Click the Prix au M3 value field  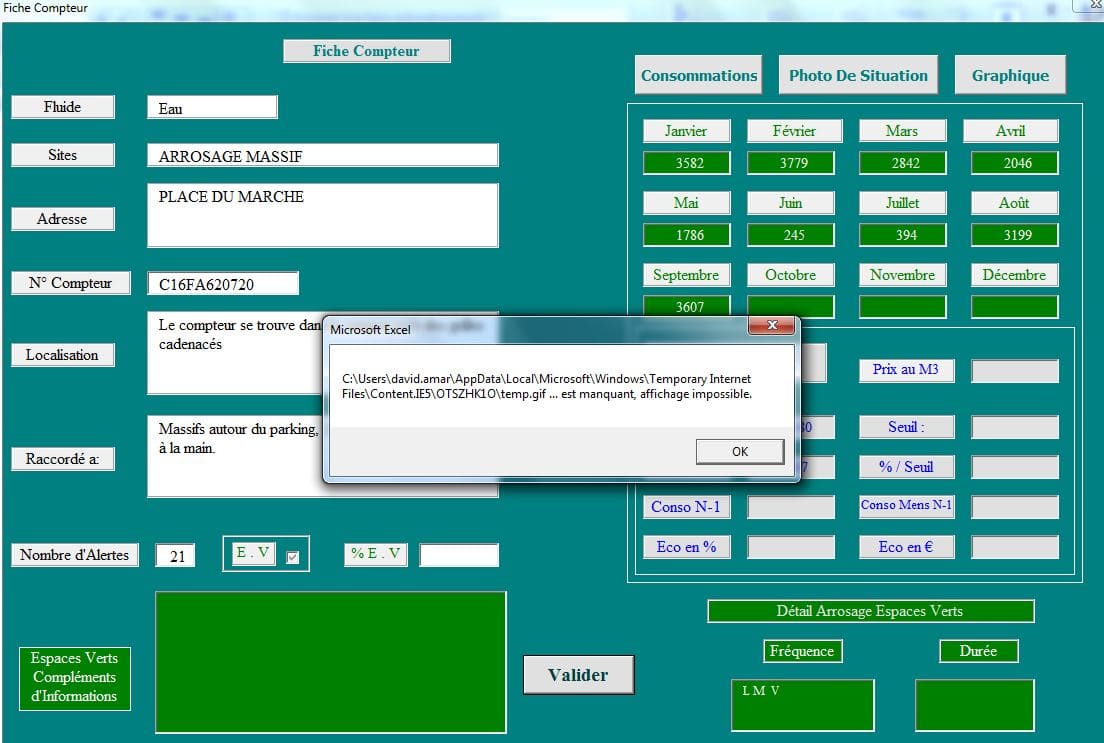(x=1015, y=371)
